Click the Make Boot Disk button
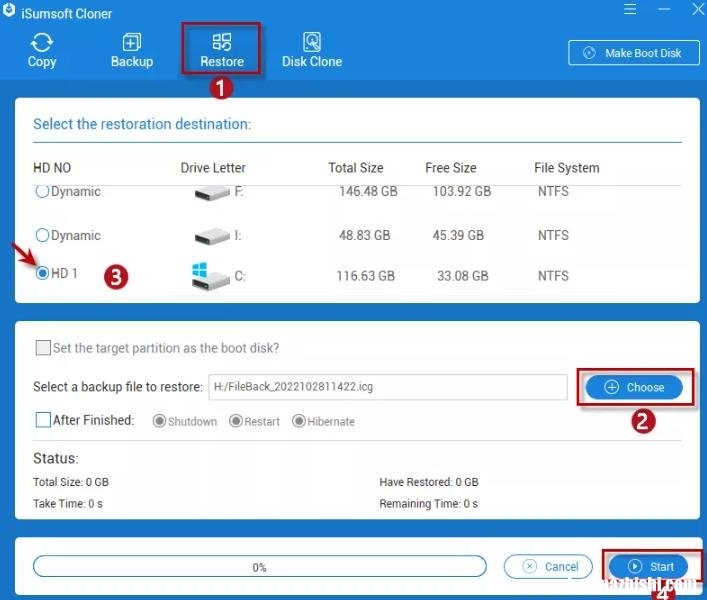707x600 pixels. [634, 53]
